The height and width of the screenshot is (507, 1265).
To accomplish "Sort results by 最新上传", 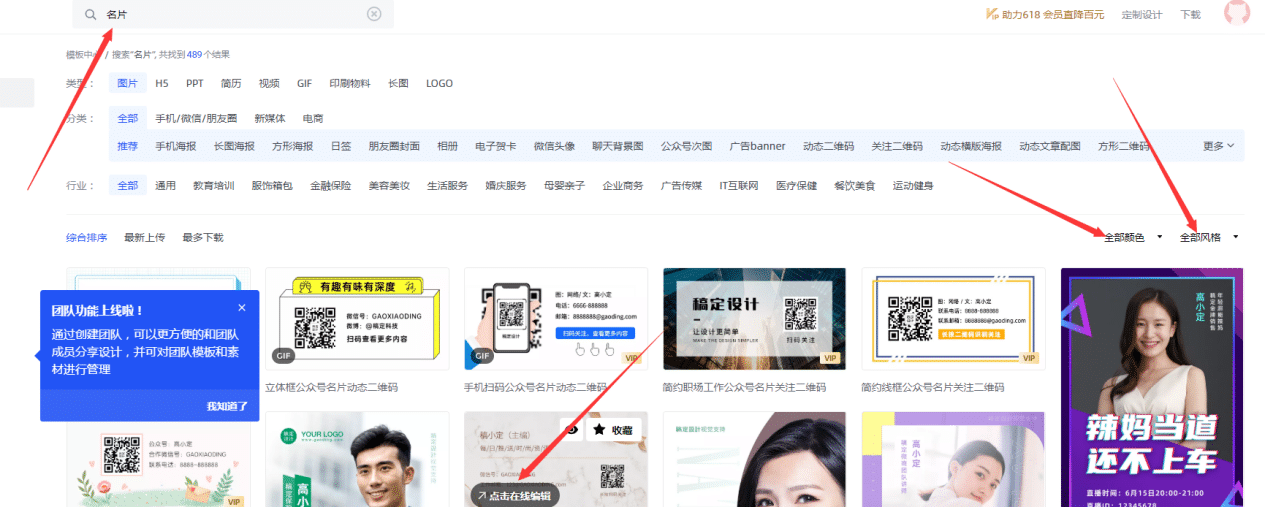I will (x=145, y=238).
